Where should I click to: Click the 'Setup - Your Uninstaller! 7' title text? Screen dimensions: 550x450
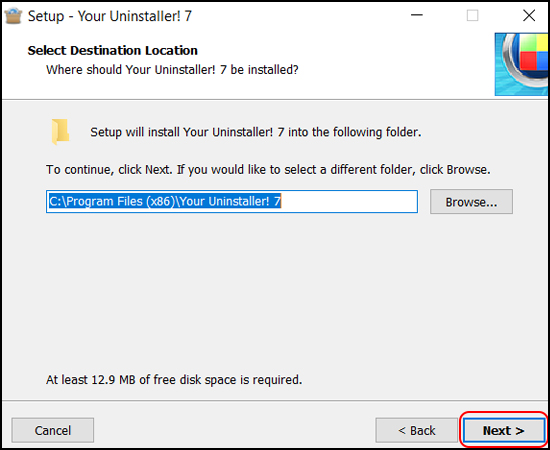(x=110, y=16)
